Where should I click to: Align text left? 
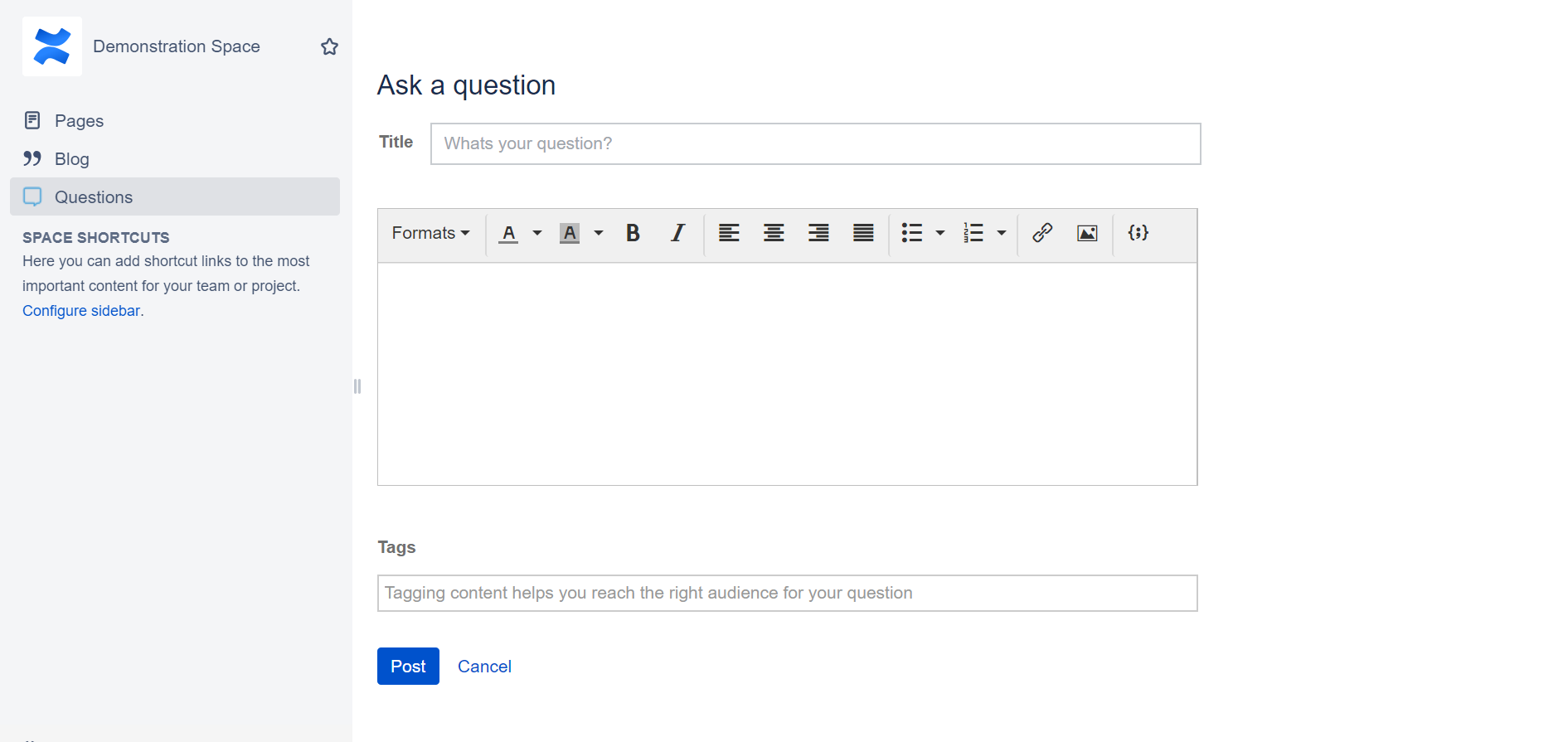(x=729, y=233)
